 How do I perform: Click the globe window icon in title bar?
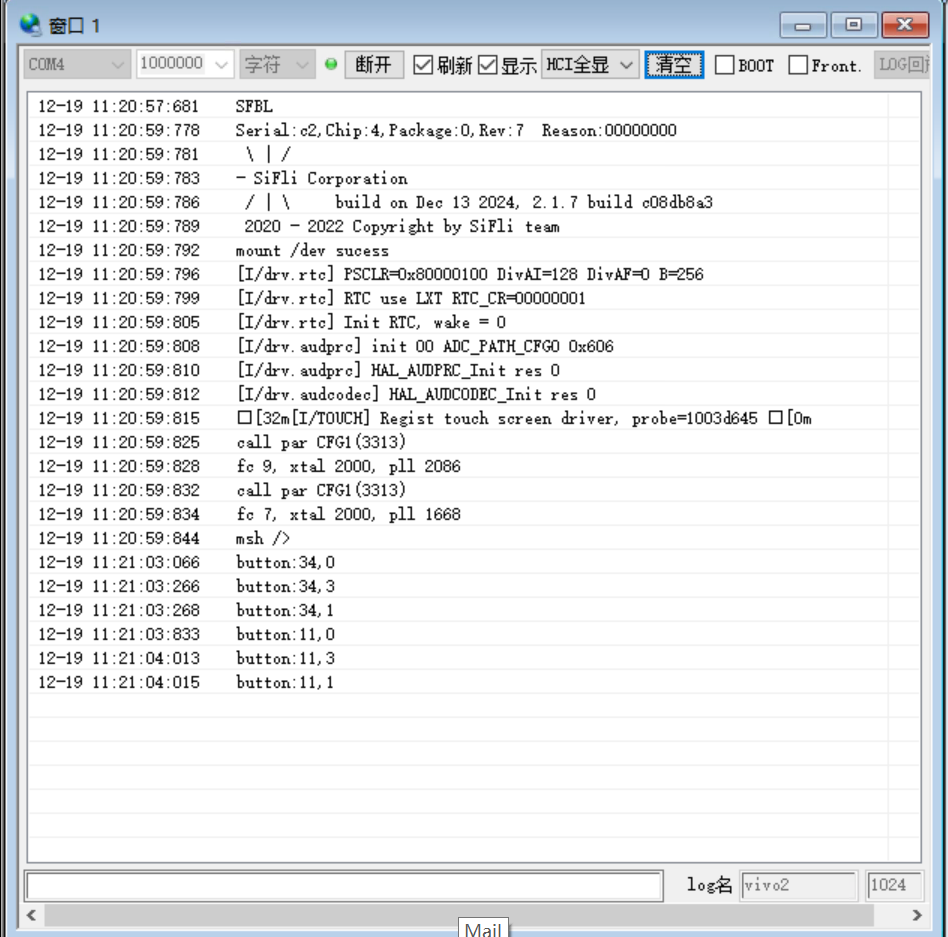pyautogui.click(x=31, y=24)
